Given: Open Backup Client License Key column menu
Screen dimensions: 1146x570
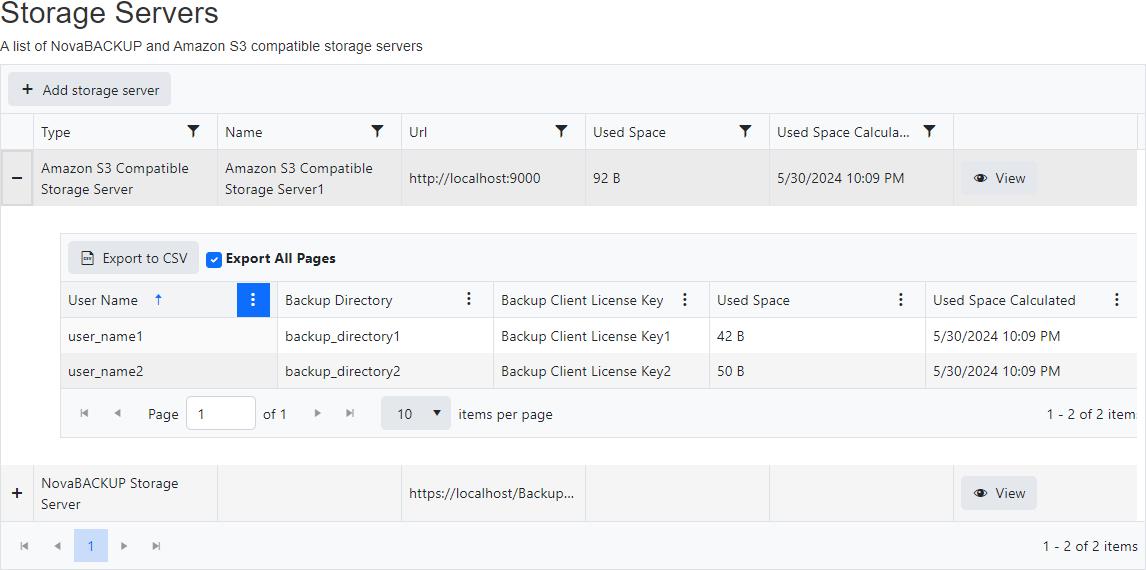Looking at the screenshot, I should click(x=685, y=300).
